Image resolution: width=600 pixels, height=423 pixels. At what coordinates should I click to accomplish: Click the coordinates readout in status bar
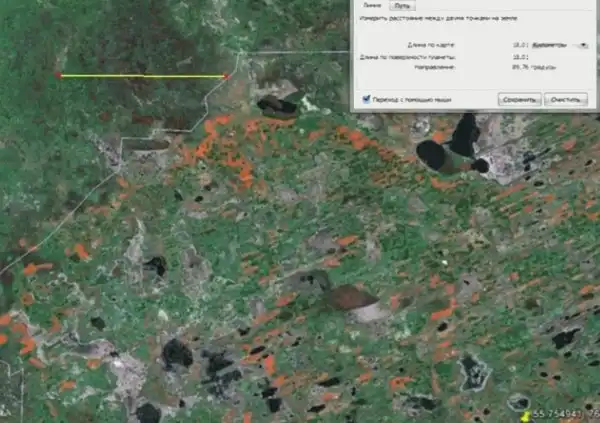565,412
